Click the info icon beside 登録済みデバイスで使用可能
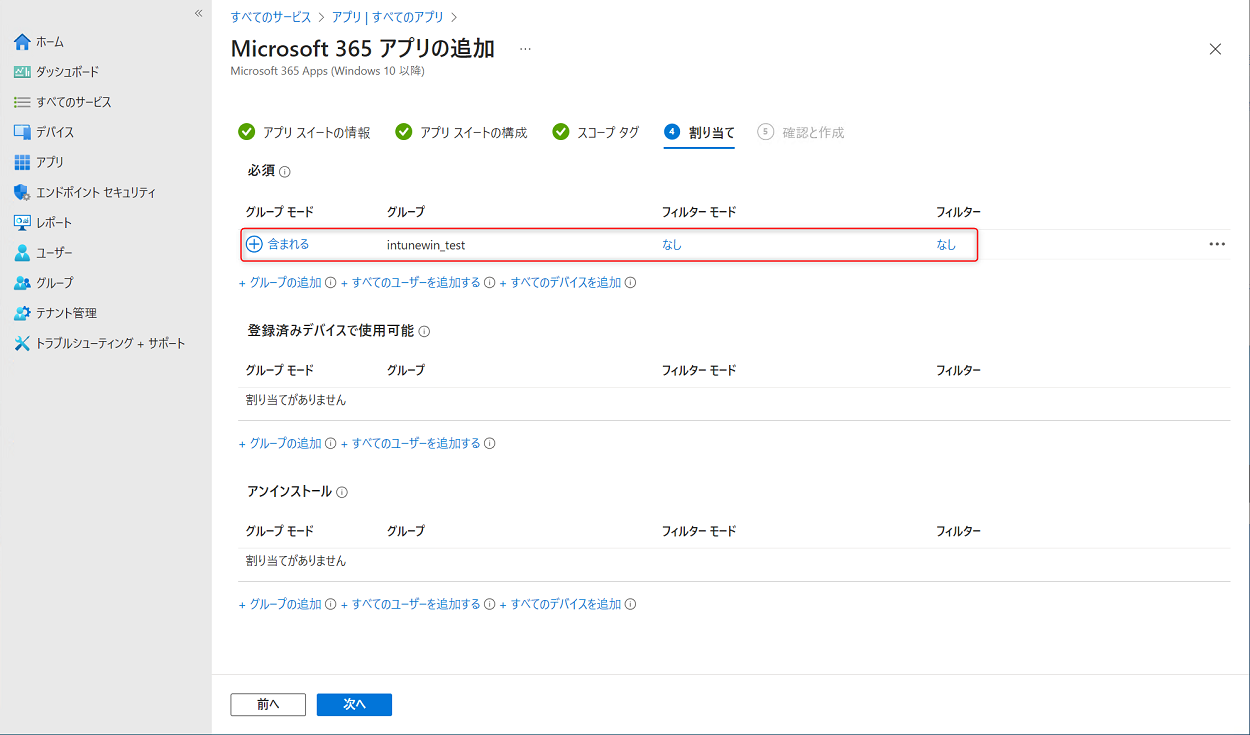This screenshot has height=735, width=1250. pos(424,331)
